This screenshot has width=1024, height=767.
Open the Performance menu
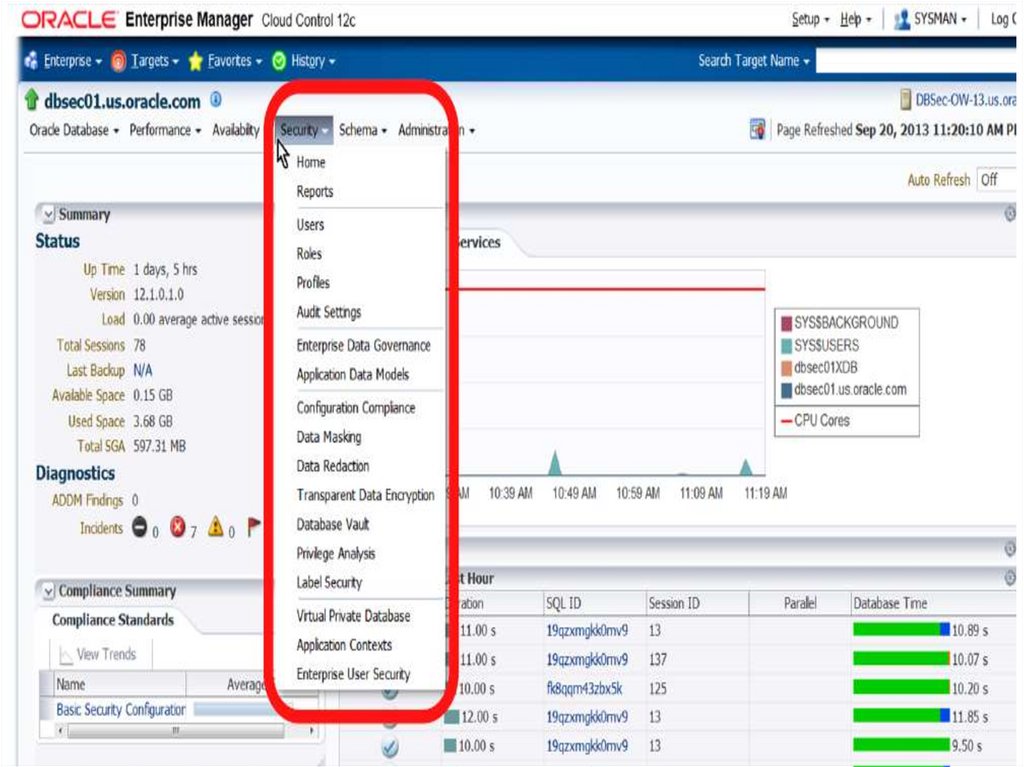165,130
